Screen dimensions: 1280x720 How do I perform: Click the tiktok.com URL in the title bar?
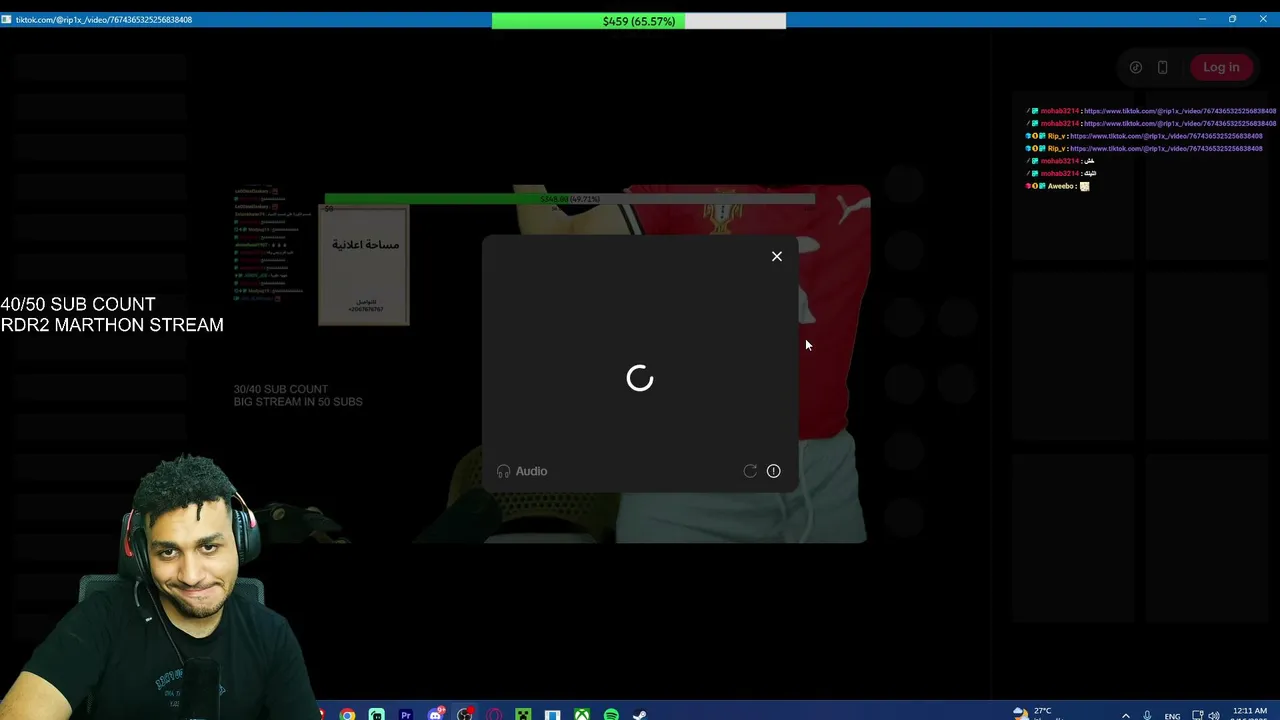coord(104,20)
